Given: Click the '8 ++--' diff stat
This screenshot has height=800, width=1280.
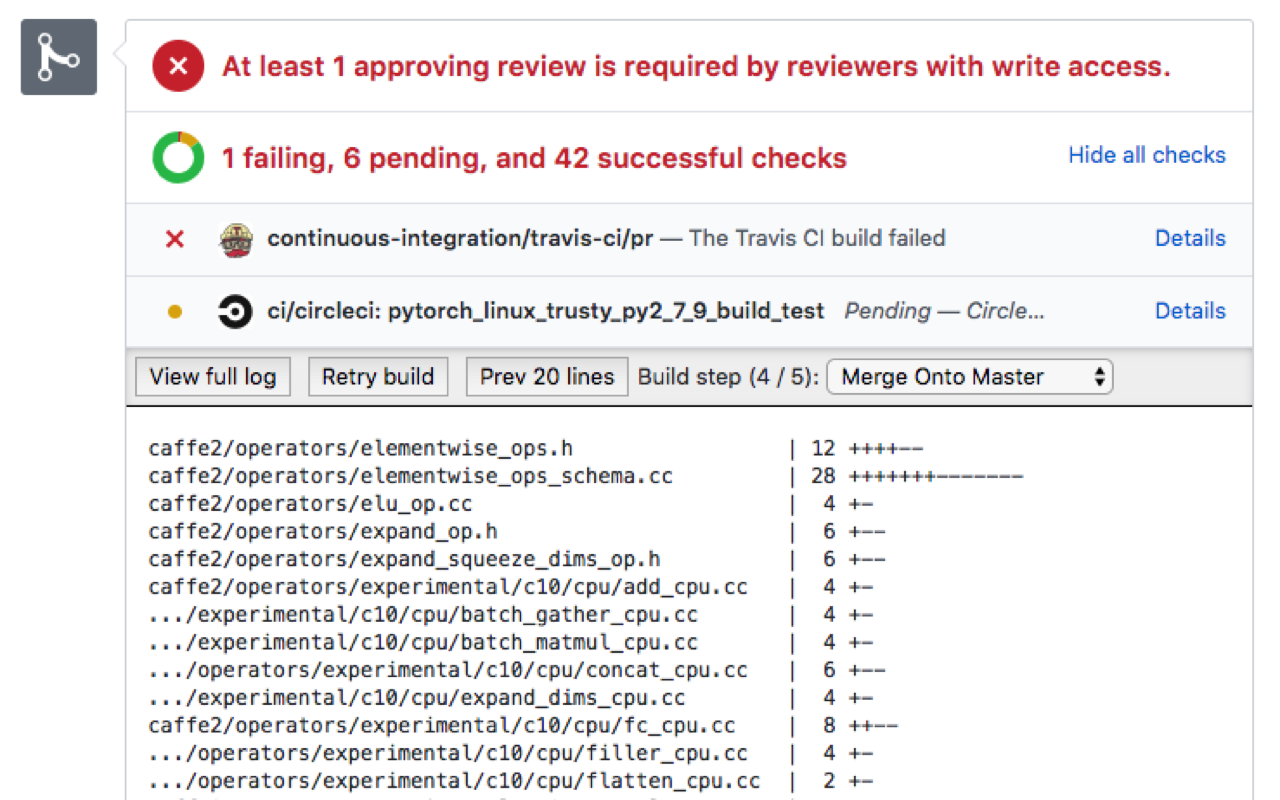Looking at the screenshot, I should coord(861,726).
